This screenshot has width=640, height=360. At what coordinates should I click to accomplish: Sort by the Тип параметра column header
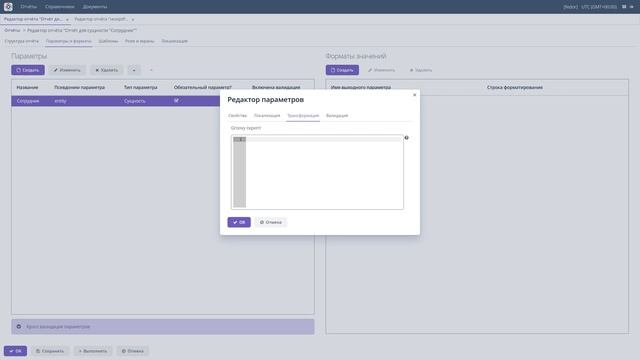pyautogui.click(x=140, y=87)
